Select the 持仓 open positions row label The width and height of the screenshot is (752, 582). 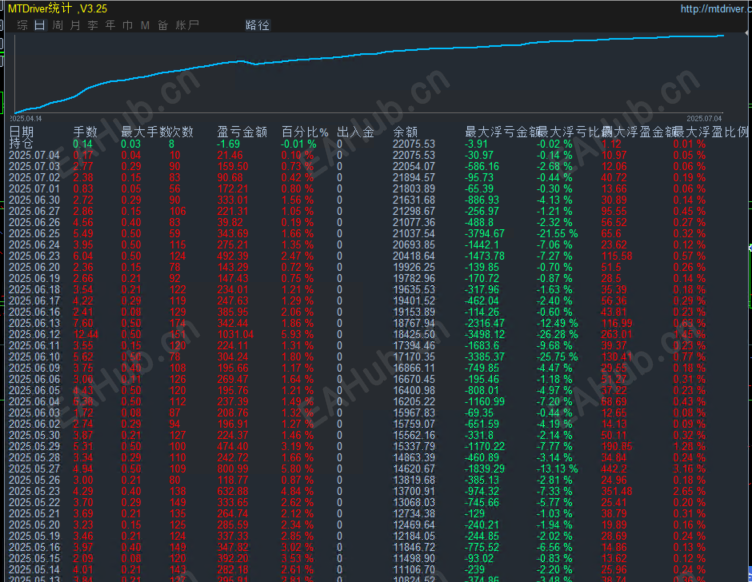[22, 143]
